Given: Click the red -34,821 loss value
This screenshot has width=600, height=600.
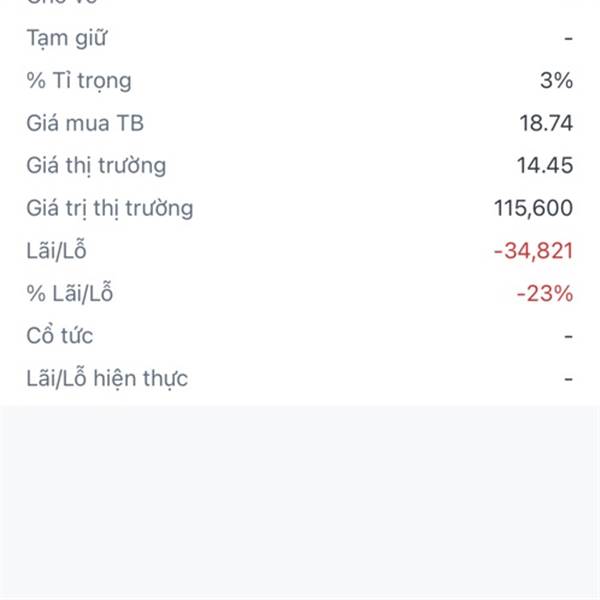Looking at the screenshot, I should coord(533,251).
